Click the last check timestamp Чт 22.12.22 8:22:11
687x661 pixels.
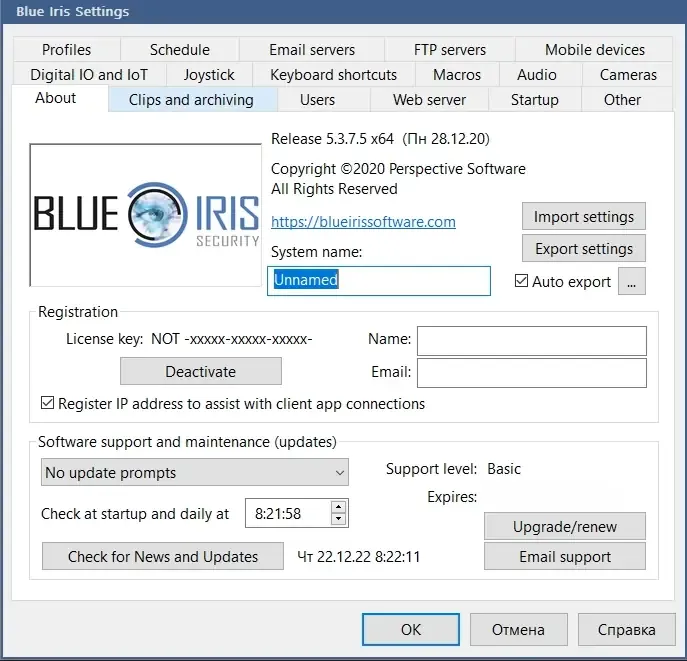tap(359, 557)
